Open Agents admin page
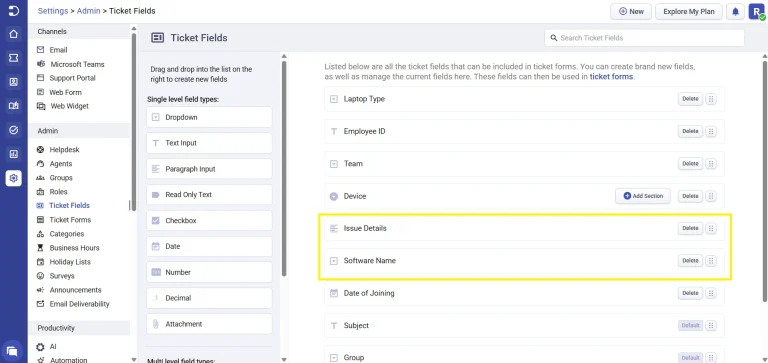 pos(61,164)
